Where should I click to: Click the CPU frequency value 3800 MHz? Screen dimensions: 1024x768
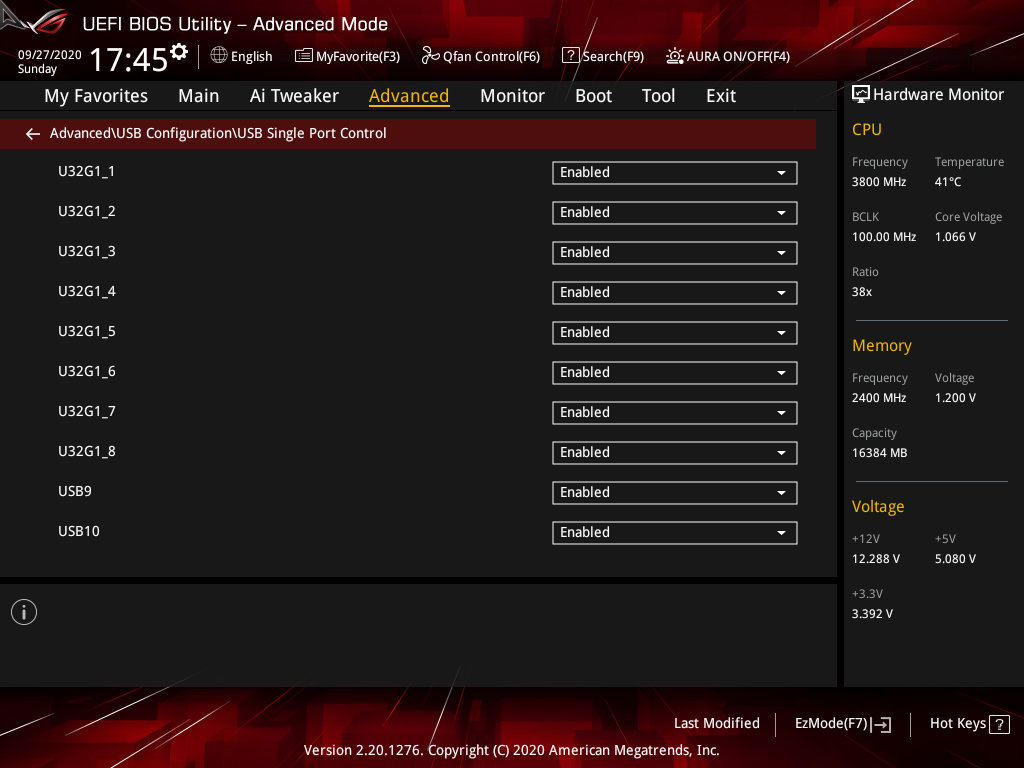coord(878,182)
